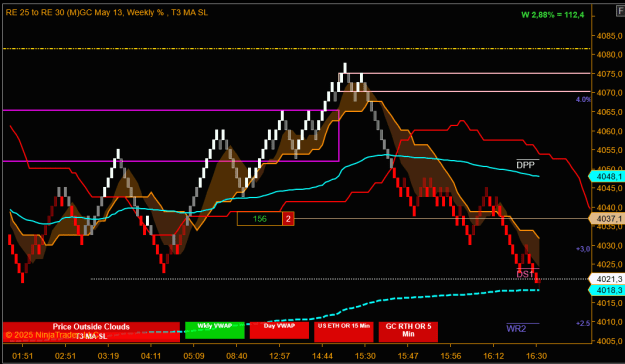625x364 pixels.
Task: Click the red 2 box beside 156
Action: click(288, 218)
